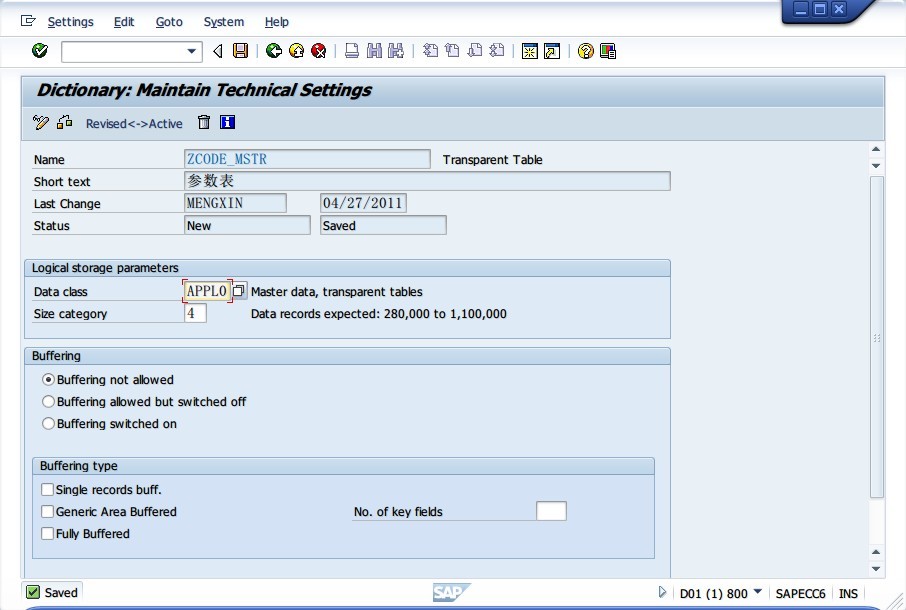
Task: Open the Customize Local Layout icon
Action: (608, 51)
